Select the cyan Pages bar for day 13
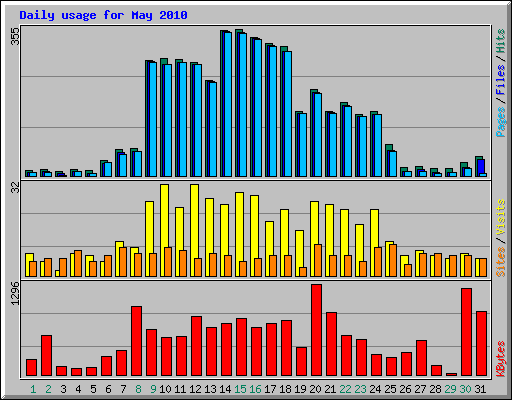 [213, 129]
